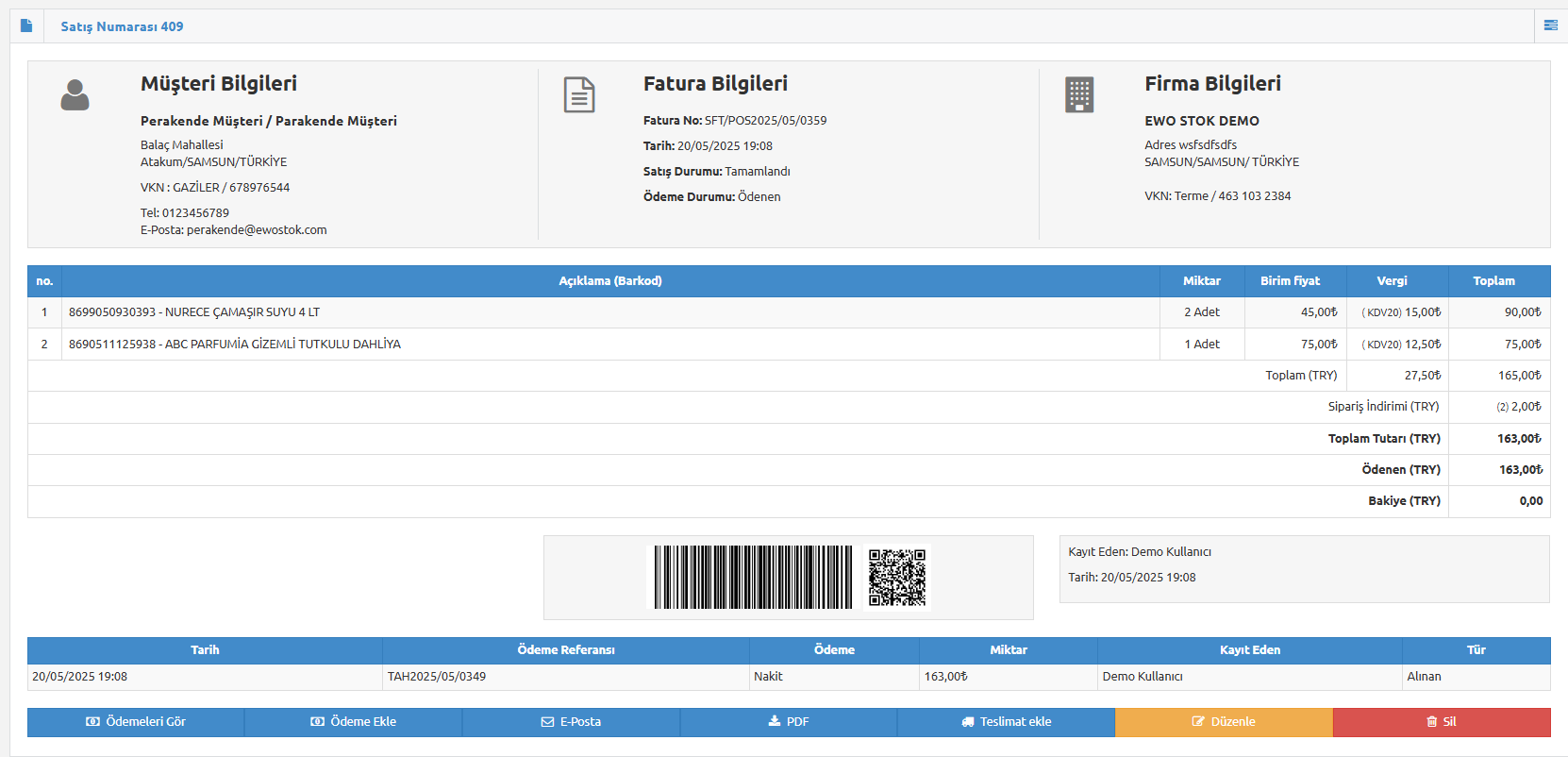This screenshot has width=1568, height=757.
Task: Click the Açıklama (Barkod) column header
Action: click(x=610, y=281)
